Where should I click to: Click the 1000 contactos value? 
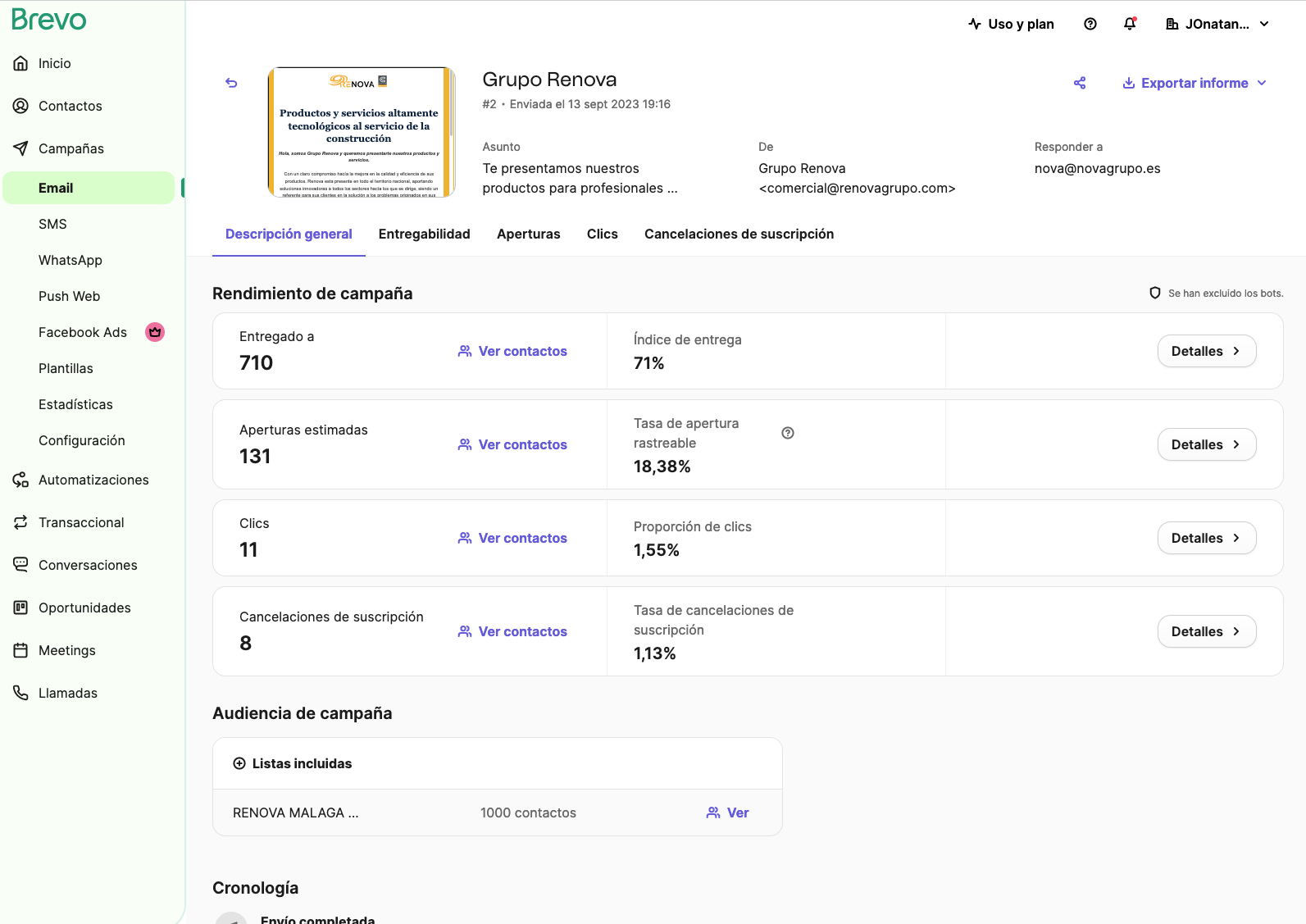(x=528, y=812)
